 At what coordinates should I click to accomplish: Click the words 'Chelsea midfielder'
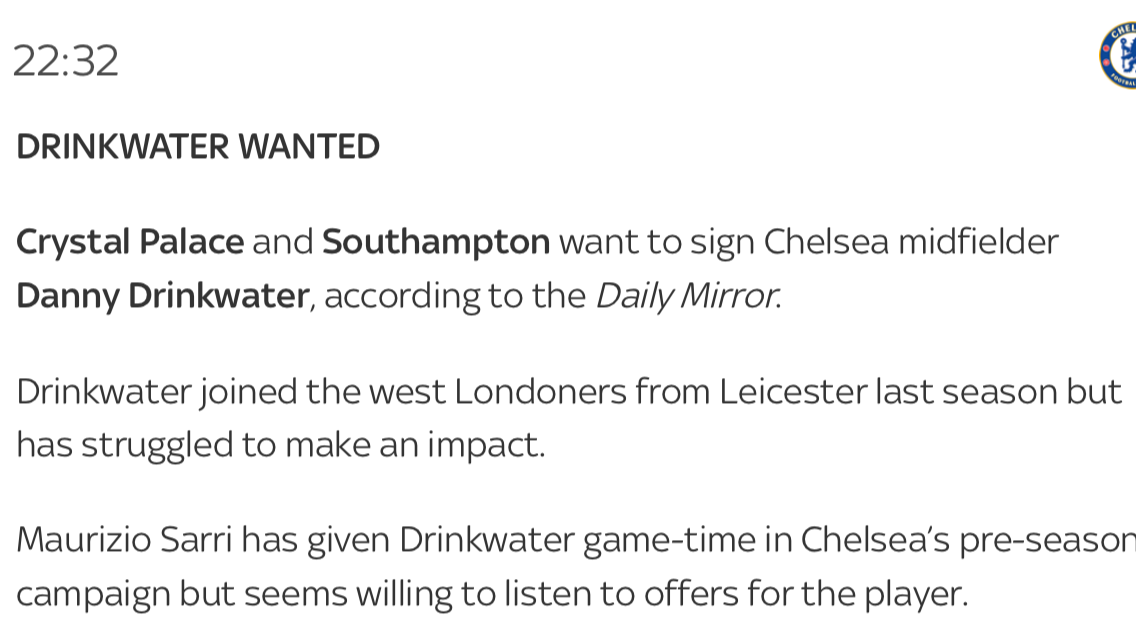[x=911, y=242]
